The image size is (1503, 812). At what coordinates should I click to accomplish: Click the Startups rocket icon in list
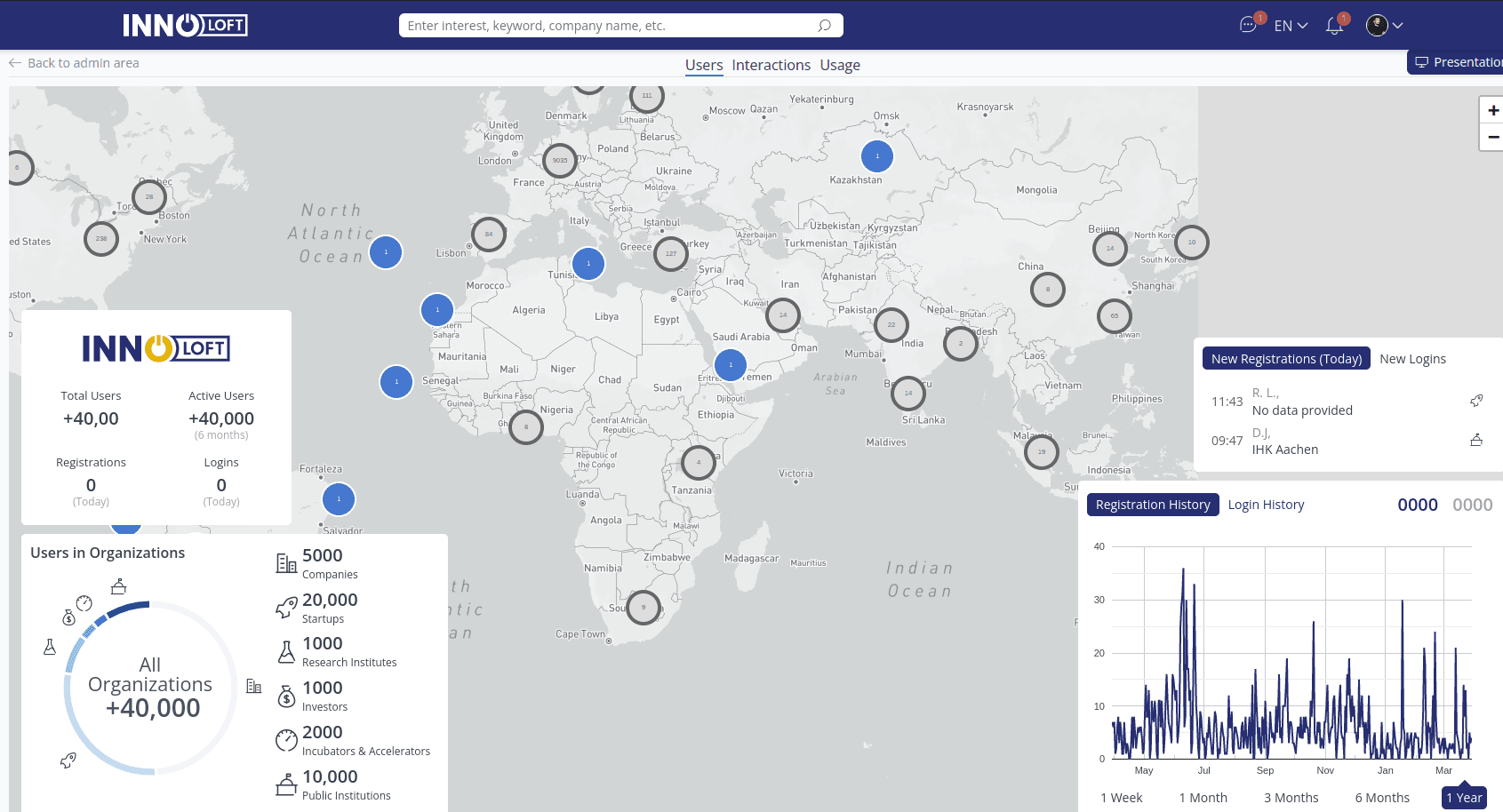tap(286, 608)
